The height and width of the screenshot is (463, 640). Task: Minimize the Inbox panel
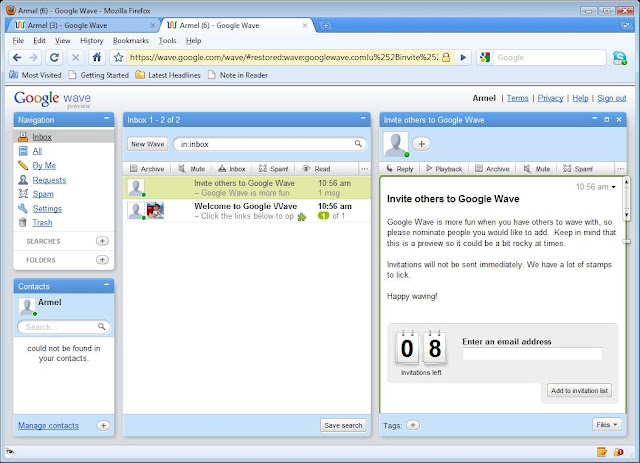pos(363,119)
